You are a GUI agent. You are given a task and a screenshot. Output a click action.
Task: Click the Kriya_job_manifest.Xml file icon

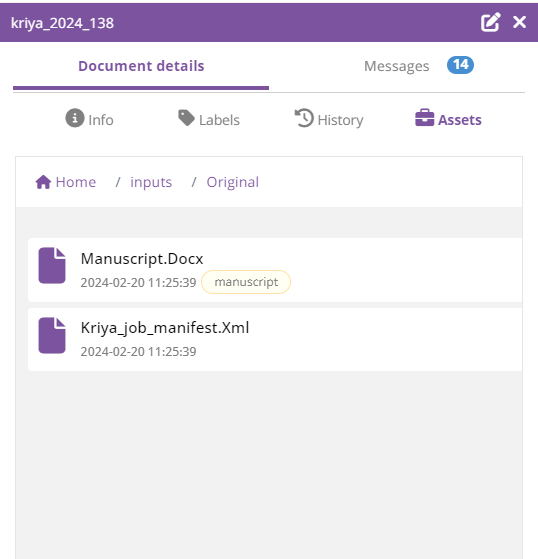(52, 335)
